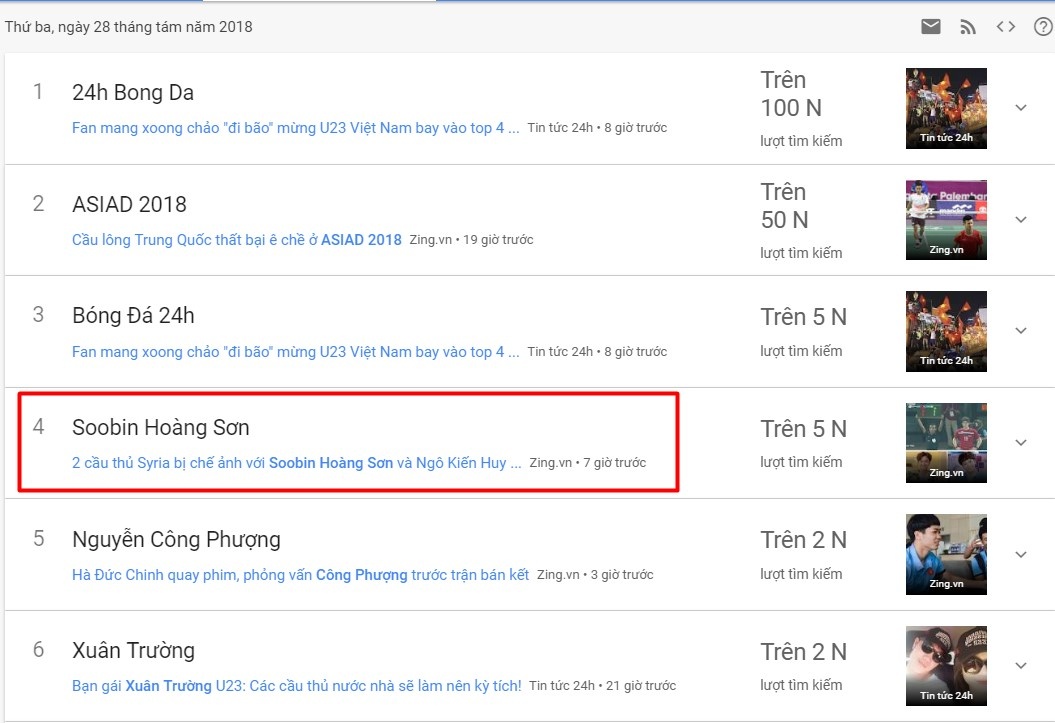Click the "24h Bong Da" trend title

click(x=133, y=92)
